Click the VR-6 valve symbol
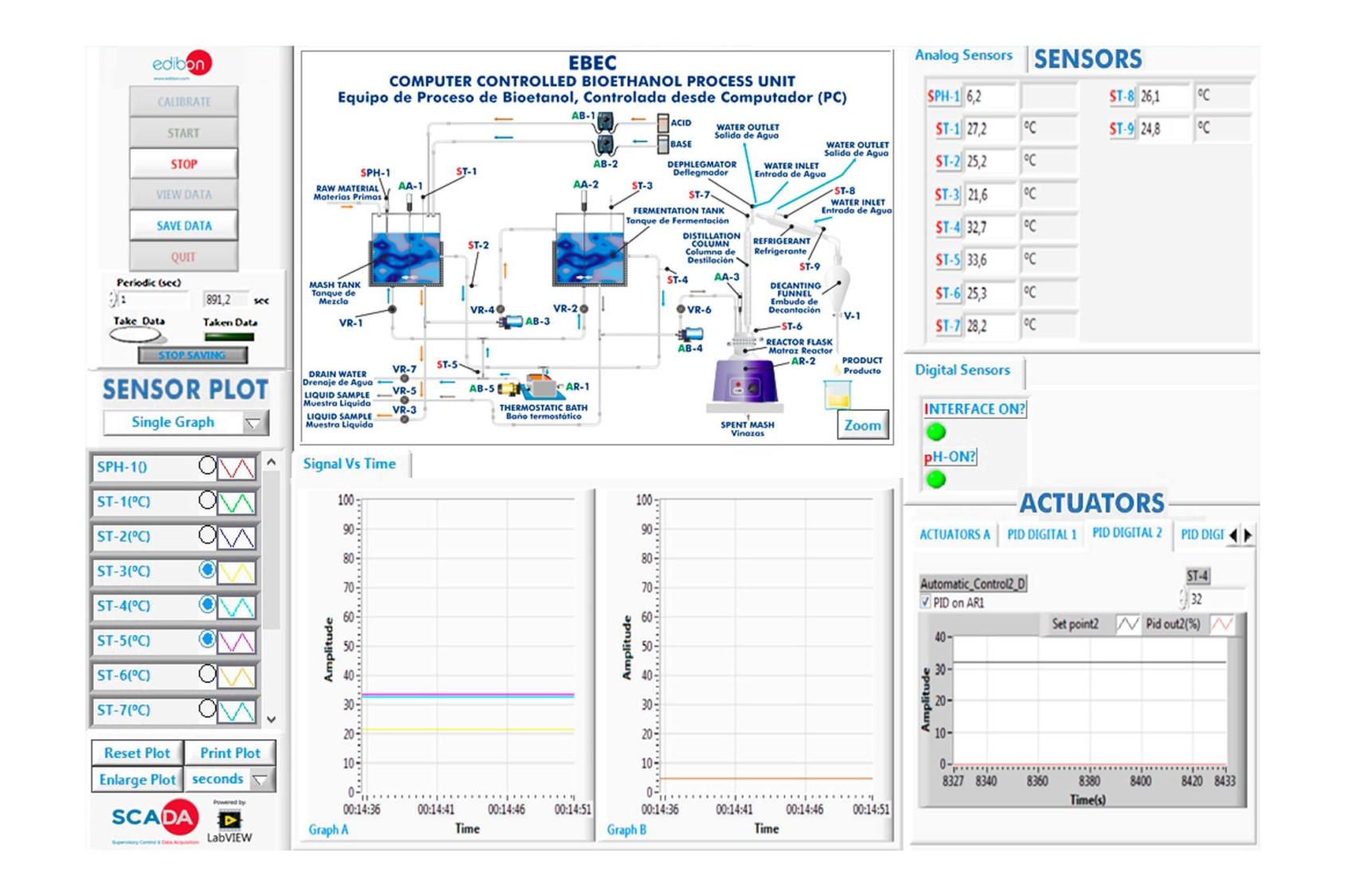The image size is (1345, 896). tap(681, 309)
